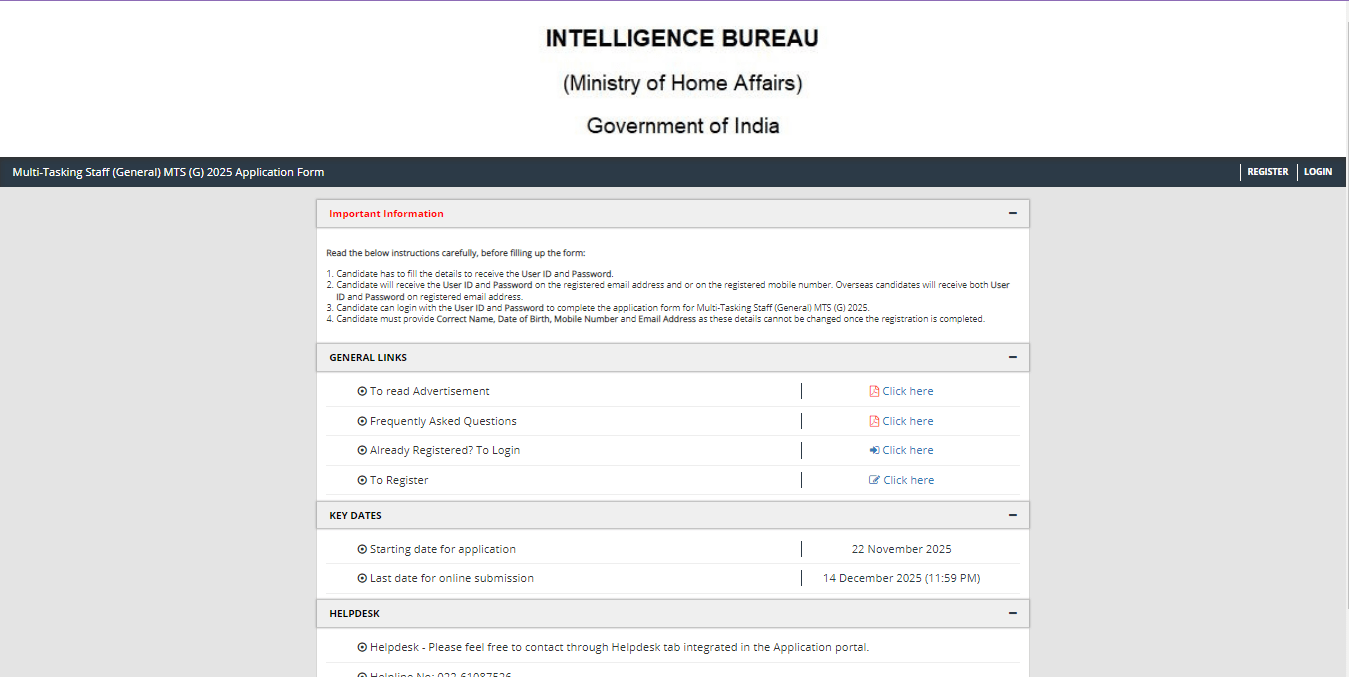Click the bullet icon beside Last date for online submission
Screen dimensions: 1349x677
click(362, 577)
